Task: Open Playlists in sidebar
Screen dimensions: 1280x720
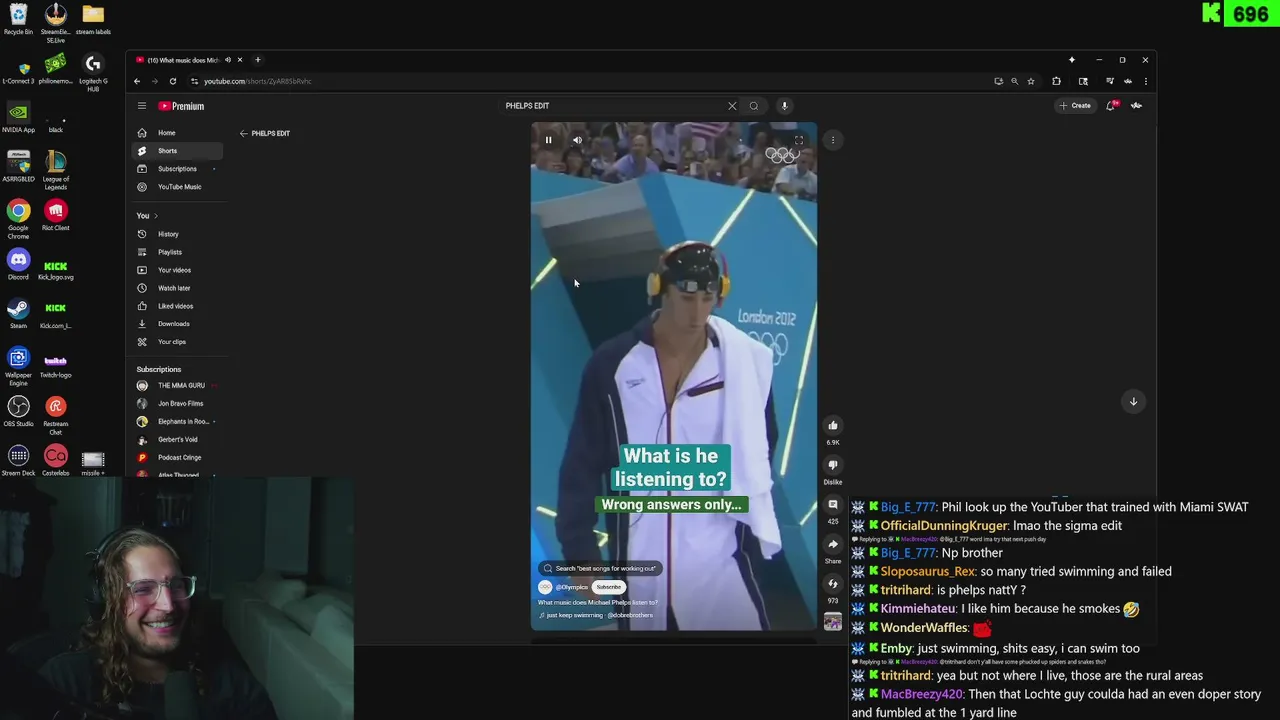Action: (177, 252)
